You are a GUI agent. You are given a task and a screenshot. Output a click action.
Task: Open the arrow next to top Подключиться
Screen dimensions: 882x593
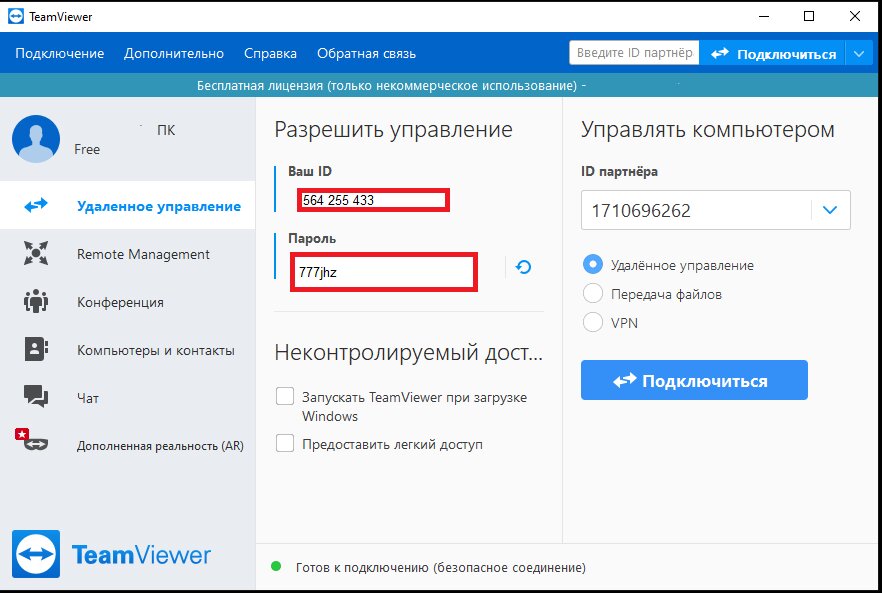pos(859,54)
